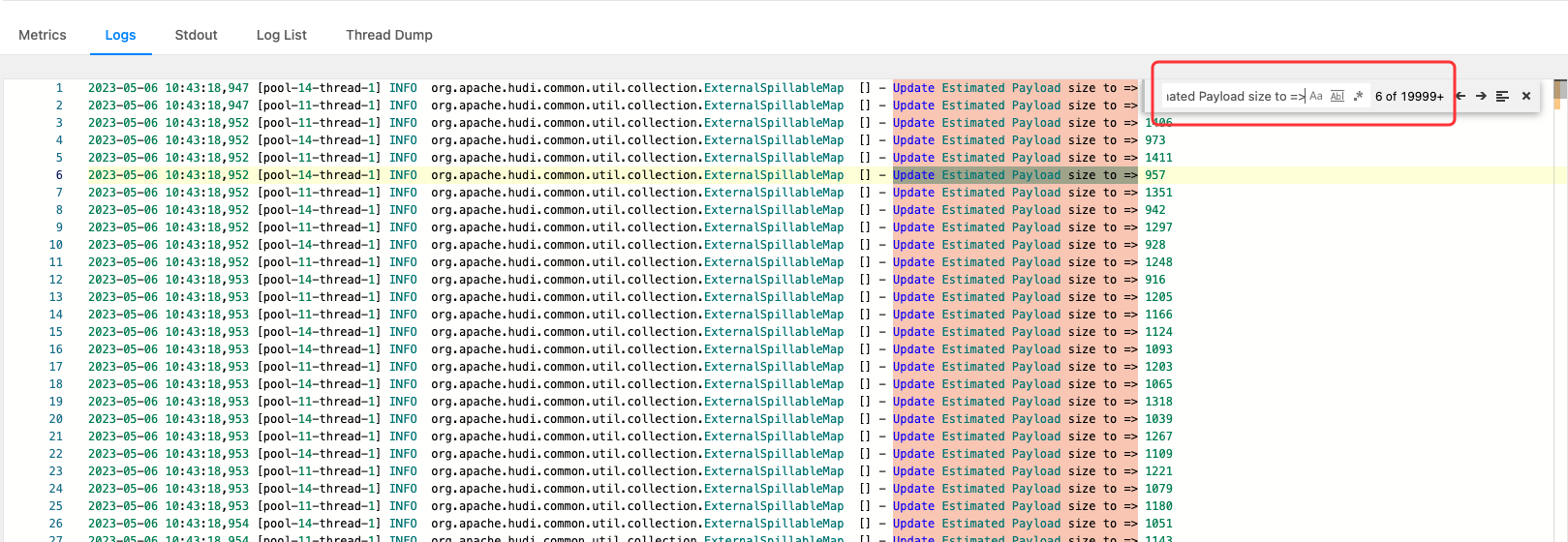Click highlighted 'Update Estimated Payload' match on line 6
Viewport: 1568px width, 542px height.
click(976, 175)
